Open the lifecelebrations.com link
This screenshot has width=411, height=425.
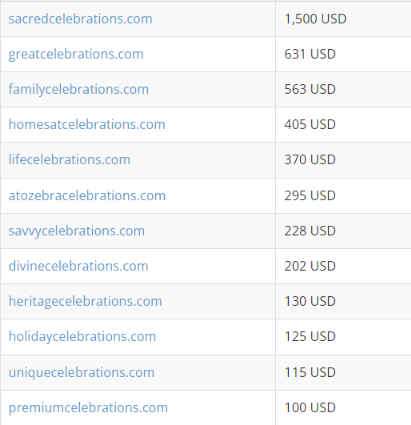(69, 160)
